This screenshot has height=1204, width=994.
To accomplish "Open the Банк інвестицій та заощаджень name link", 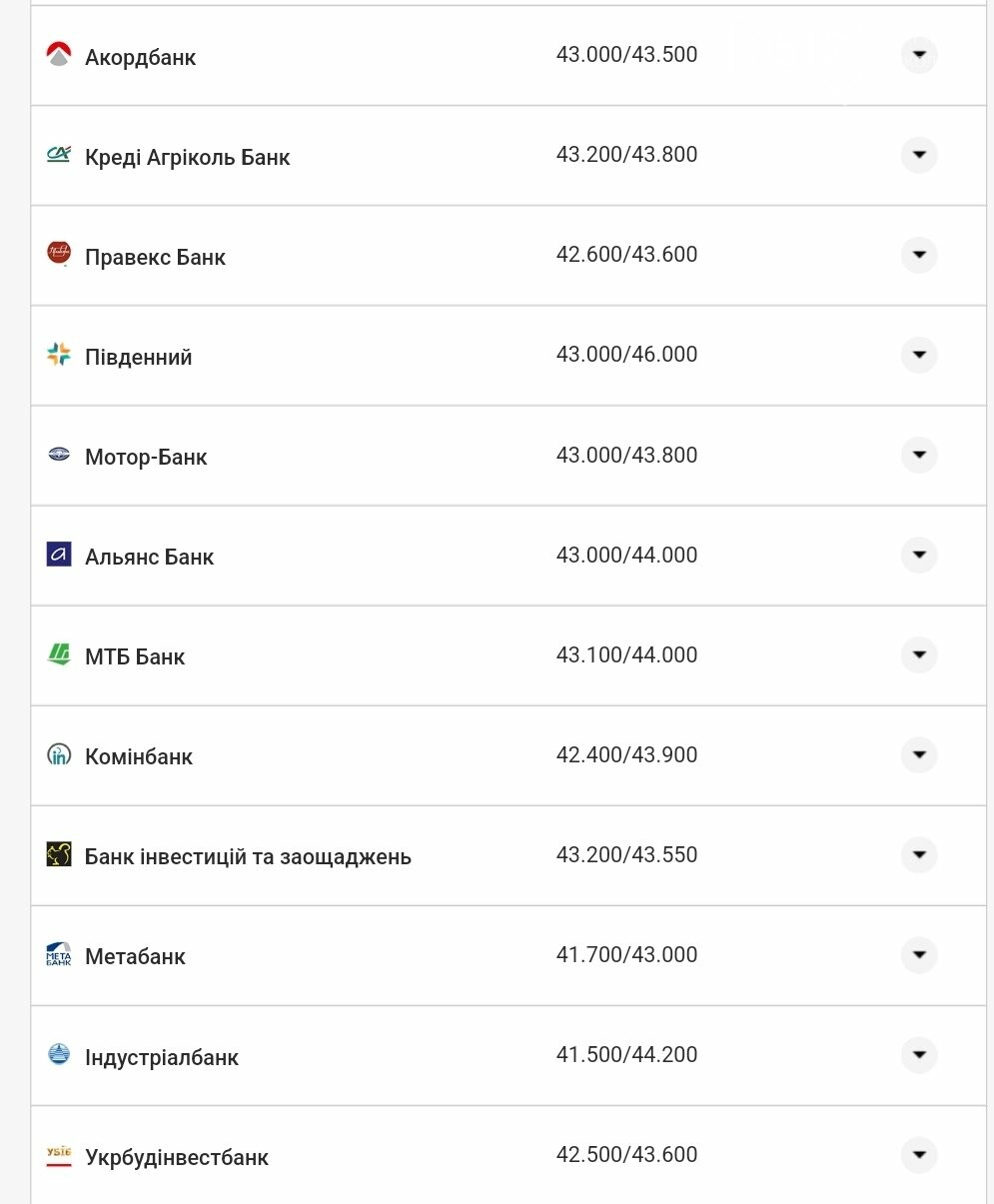I will tap(248, 856).
